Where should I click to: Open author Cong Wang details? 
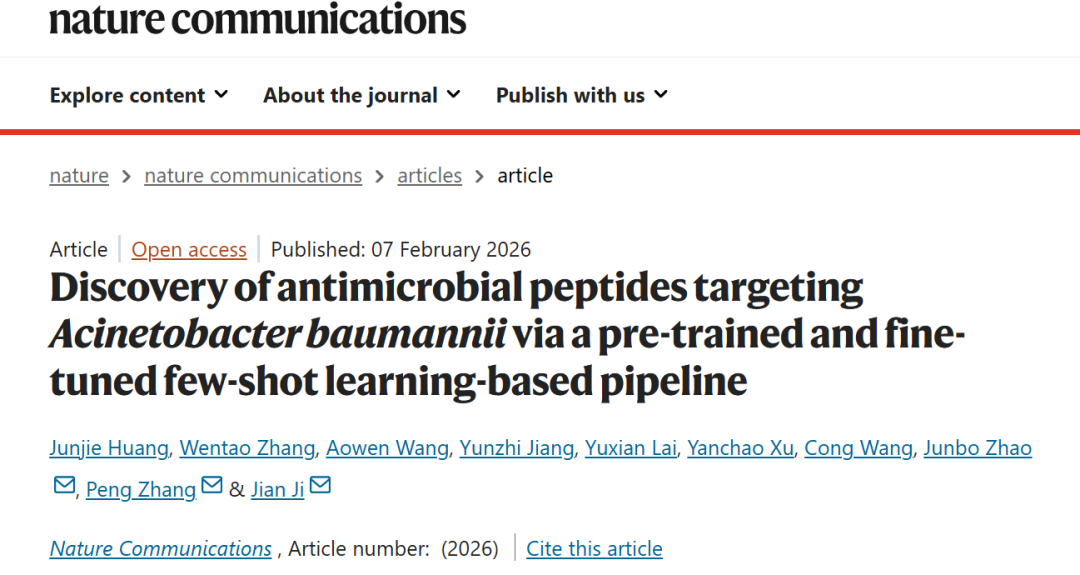click(x=858, y=449)
